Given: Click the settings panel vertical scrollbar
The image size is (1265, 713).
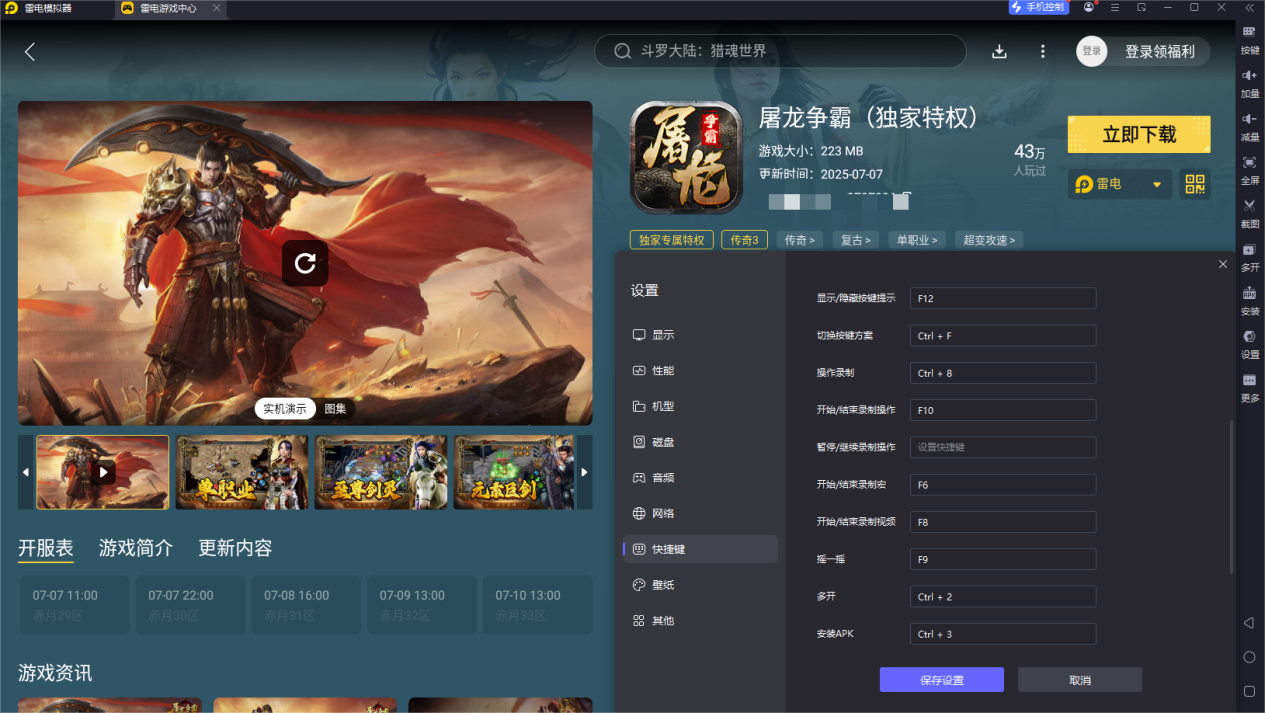Looking at the screenshot, I should (x=1231, y=497).
